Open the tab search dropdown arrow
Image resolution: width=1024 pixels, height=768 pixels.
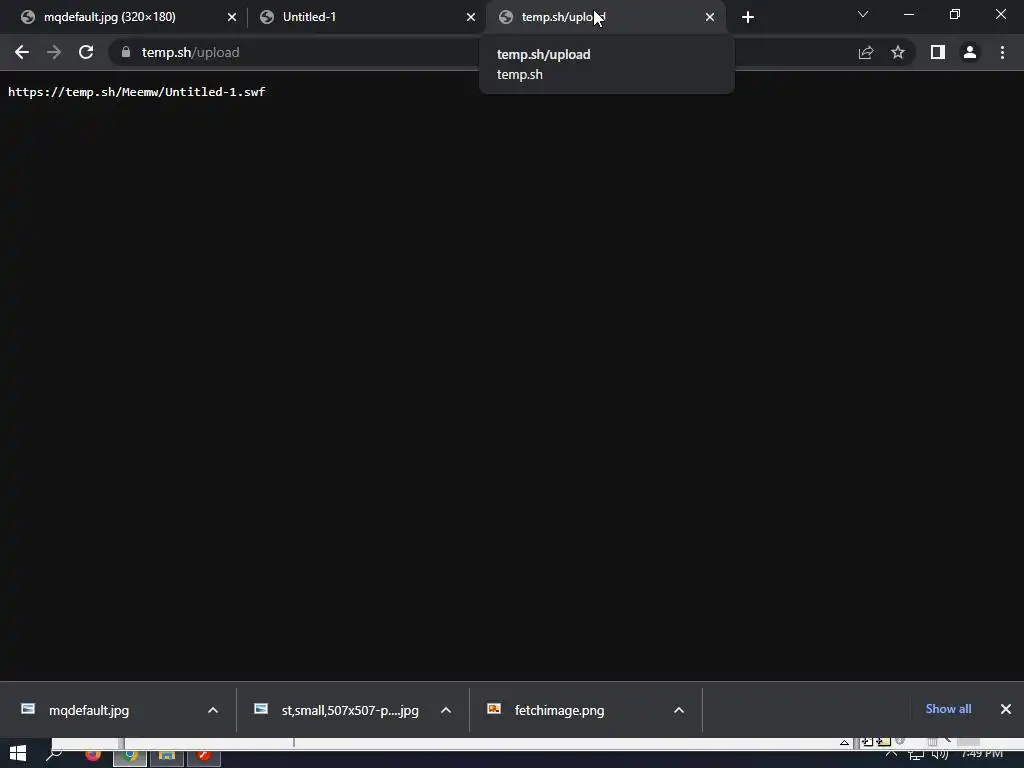(863, 14)
